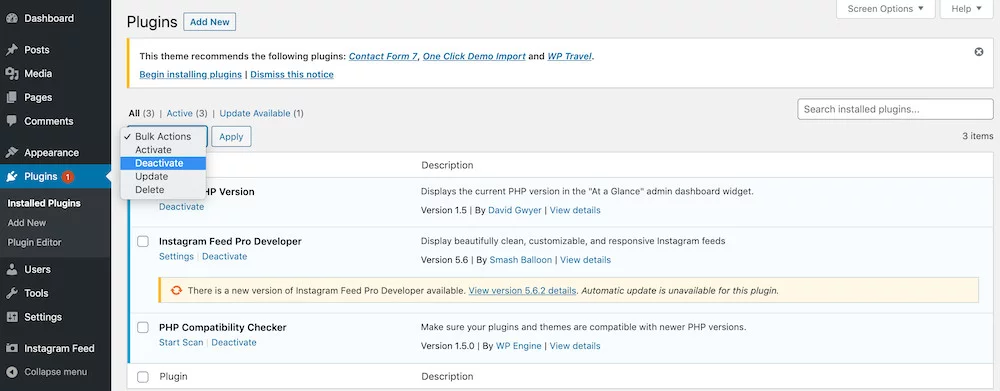The height and width of the screenshot is (391, 1000).
Task: Click Start Scan under PHP Compatibility Checker
Action: tap(181, 343)
